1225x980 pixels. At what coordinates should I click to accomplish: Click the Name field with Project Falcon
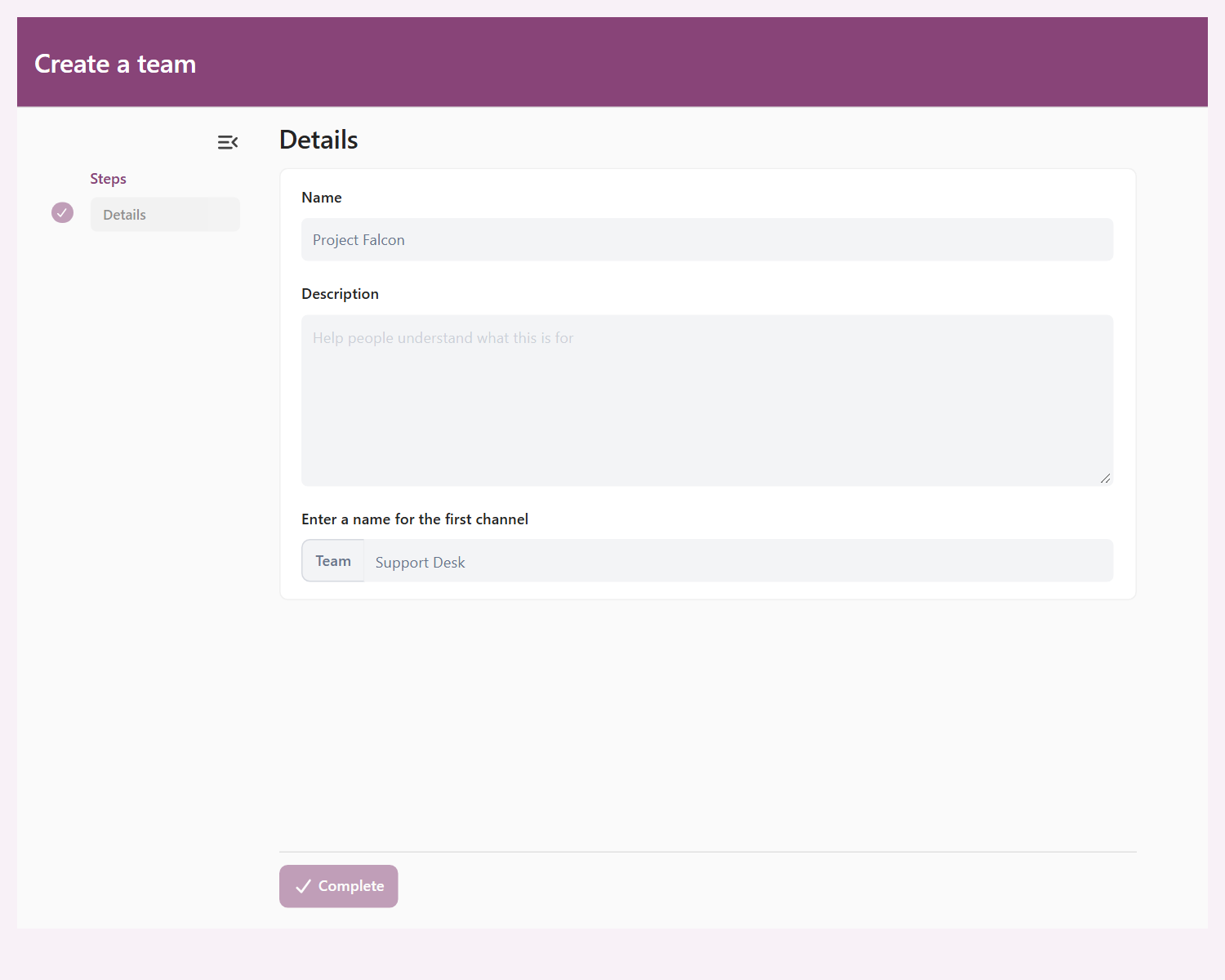pyautogui.click(x=707, y=240)
